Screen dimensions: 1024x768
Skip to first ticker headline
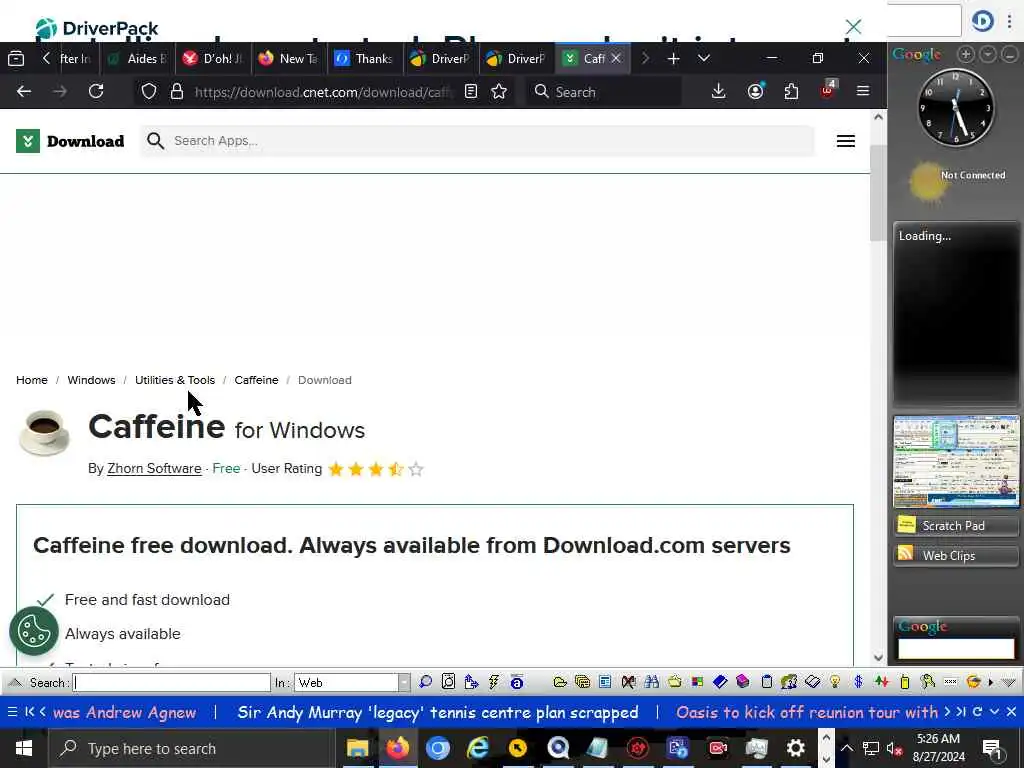29,712
